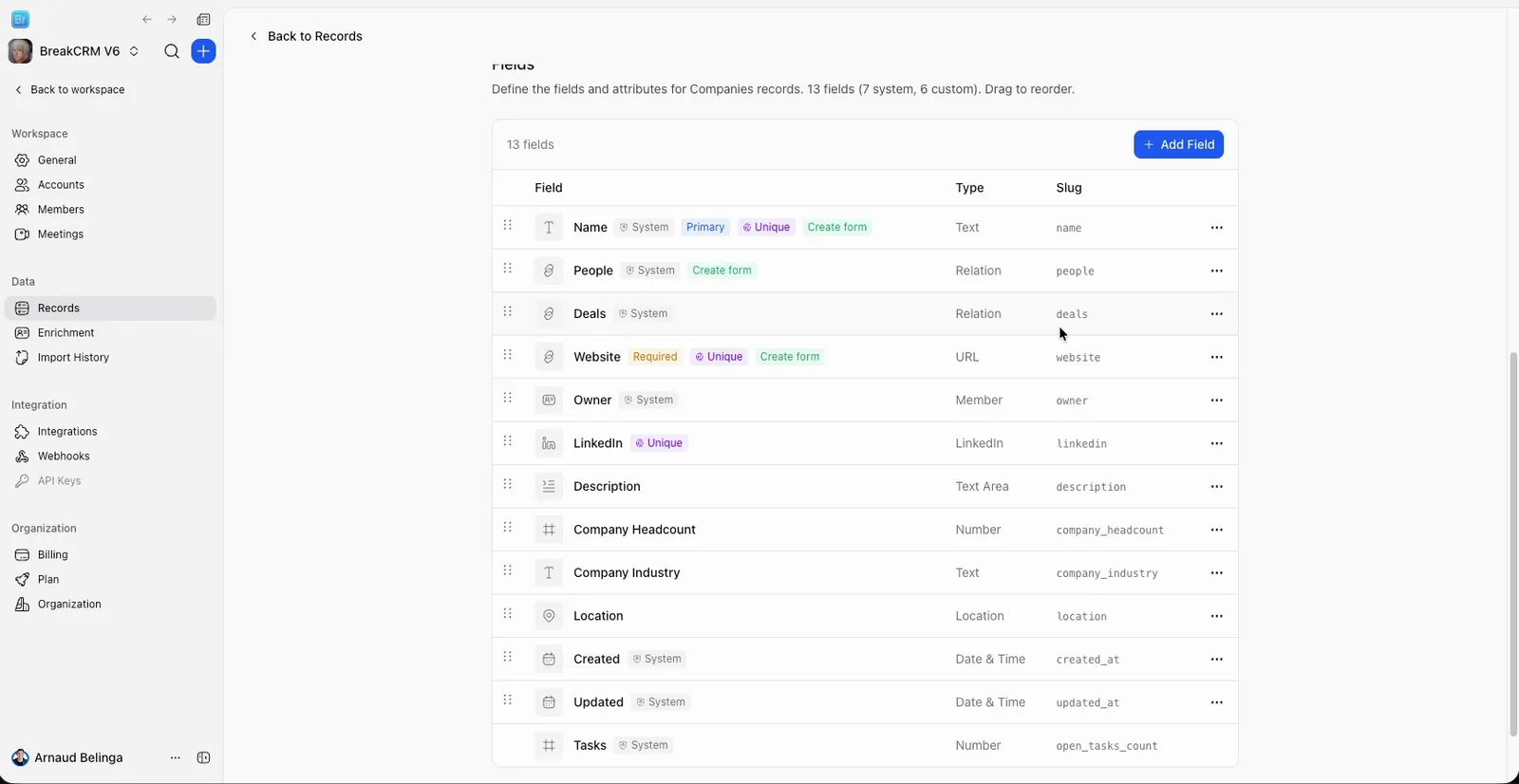
Task: Click the page vertical scrollbar
Action: click(x=1513, y=543)
